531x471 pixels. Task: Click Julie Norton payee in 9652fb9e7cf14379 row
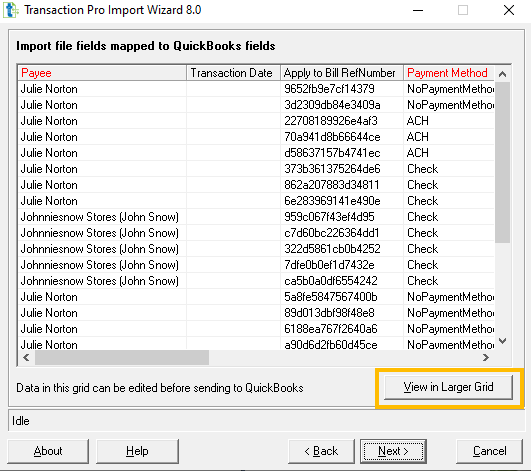pos(102,89)
